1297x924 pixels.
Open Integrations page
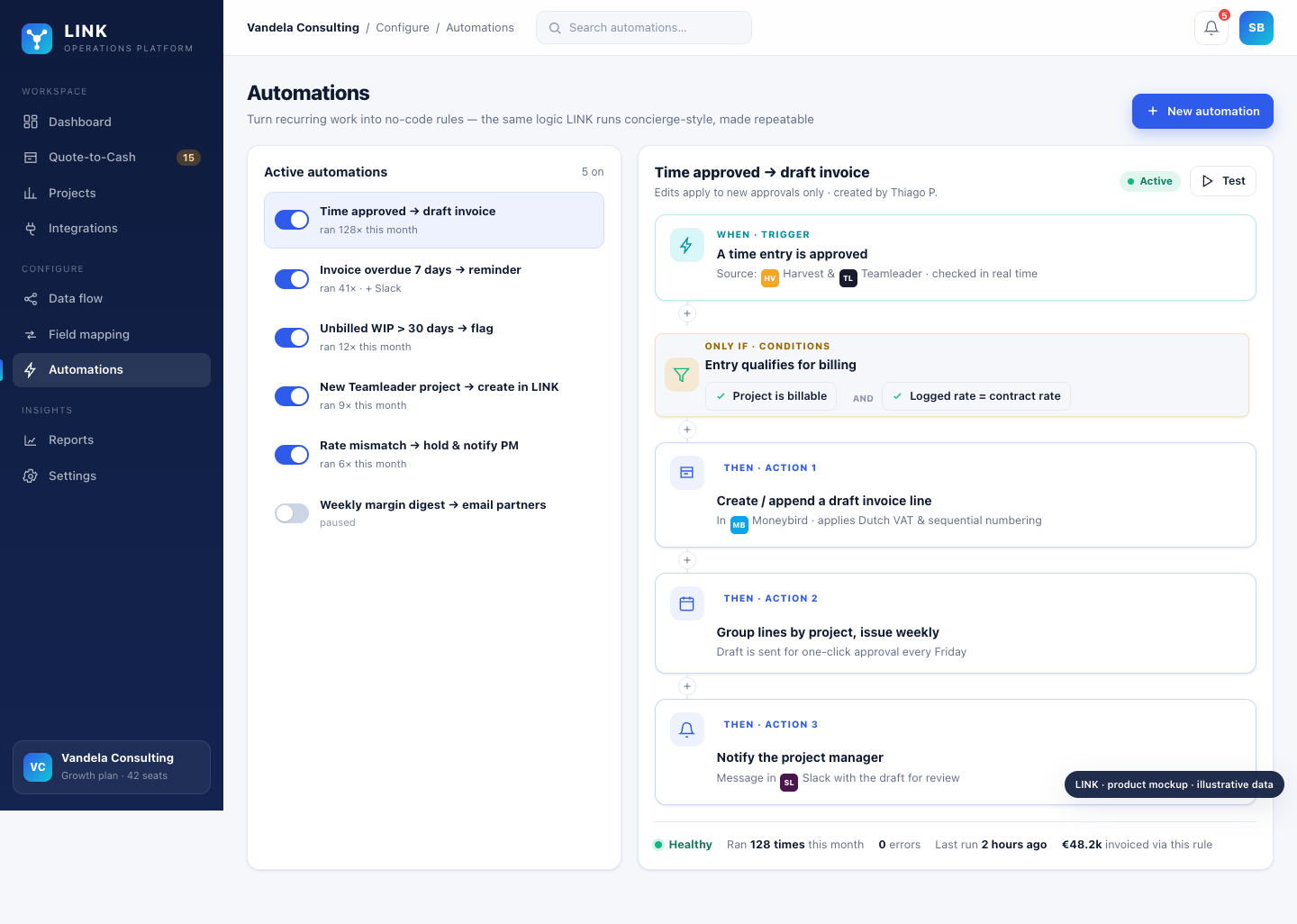point(112,229)
